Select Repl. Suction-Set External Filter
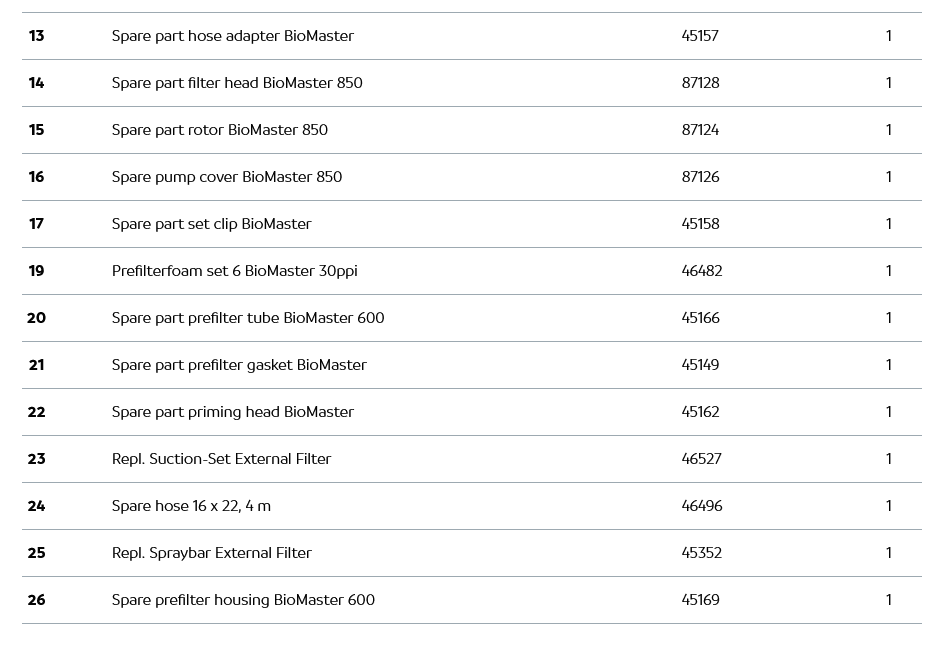Viewport: 942px width, 645px height. tap(221, 459)
